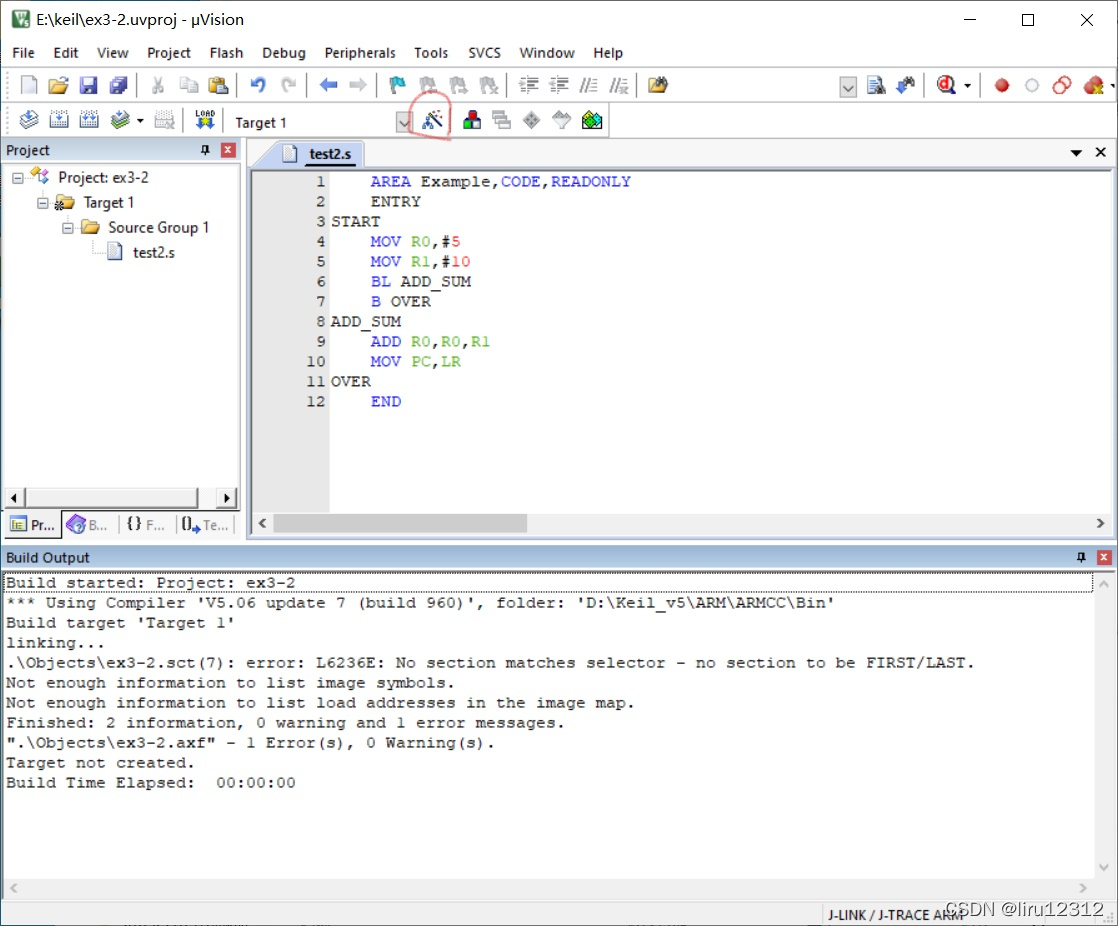Save the current file with the disk icon

point(88,85)
